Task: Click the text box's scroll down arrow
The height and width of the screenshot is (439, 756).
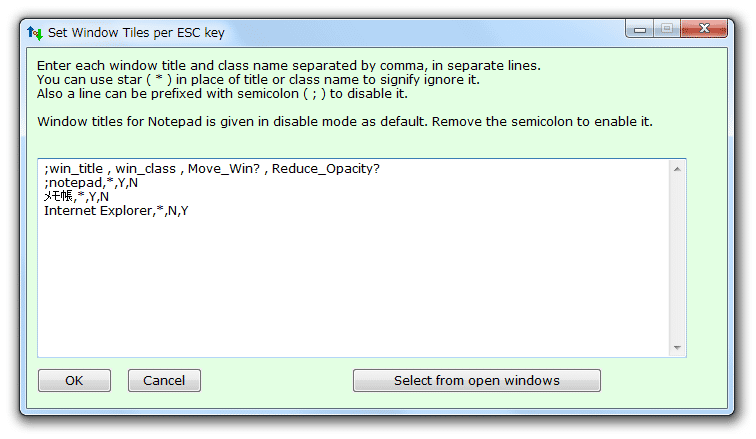Action: pyautogui.click(x=677, y=347)
